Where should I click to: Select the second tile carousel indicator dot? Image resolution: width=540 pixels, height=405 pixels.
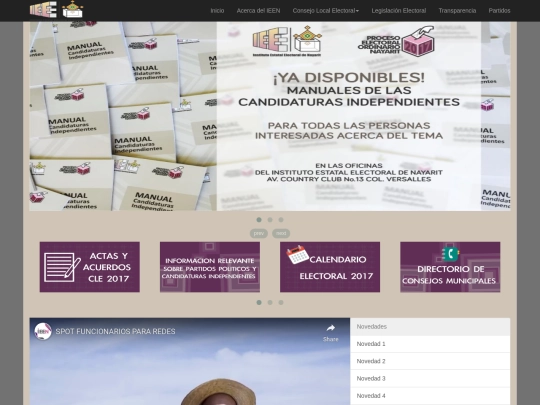pyautogui.click(x=270, y=302)
